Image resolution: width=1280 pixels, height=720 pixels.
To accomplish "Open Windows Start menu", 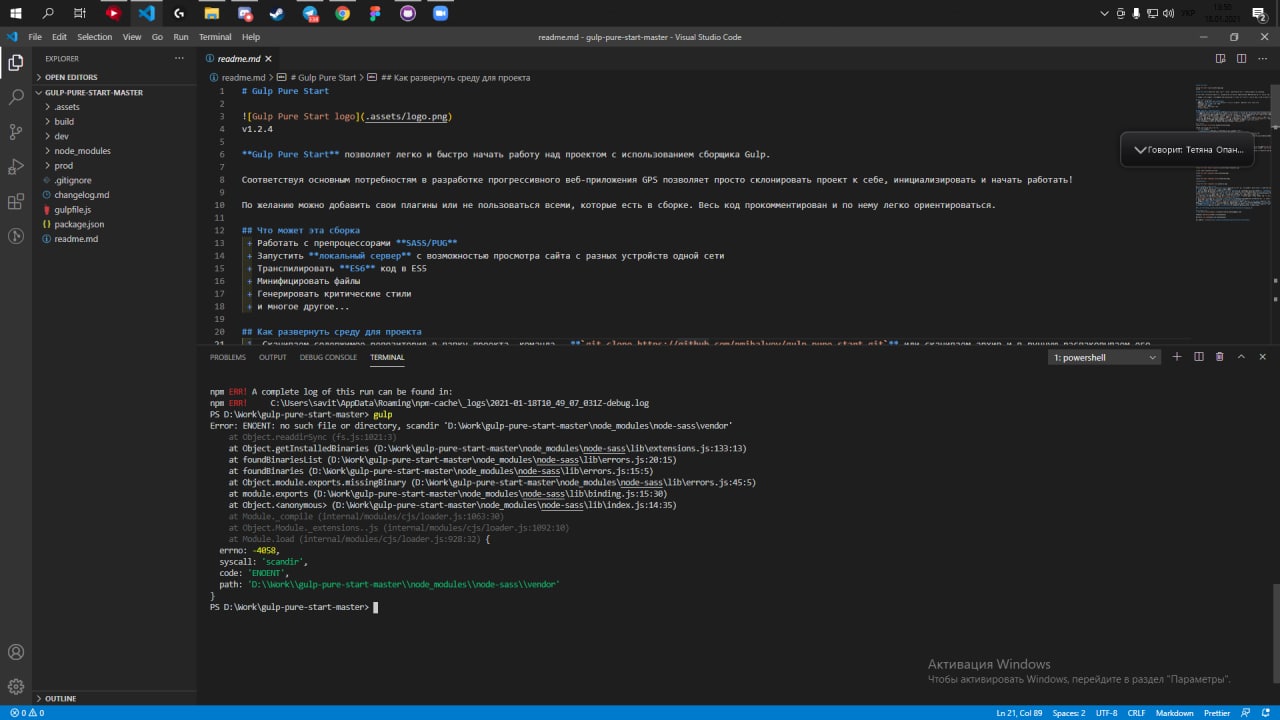I will [x=16, y=13].
